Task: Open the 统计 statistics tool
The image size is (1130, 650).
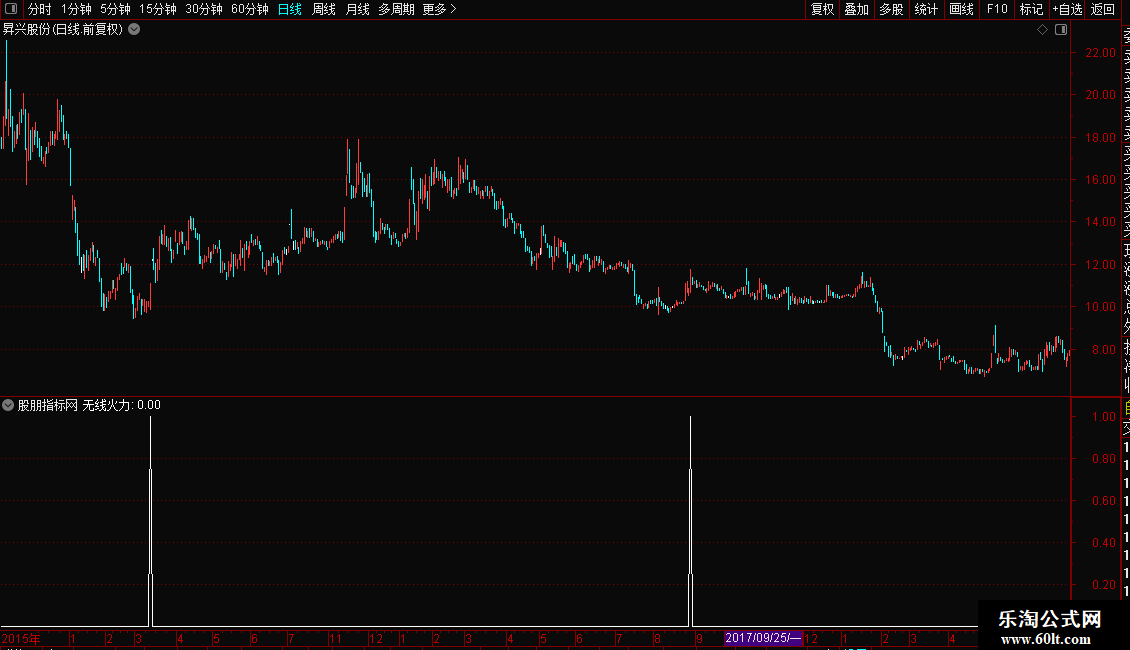Action: click(926, 9)
